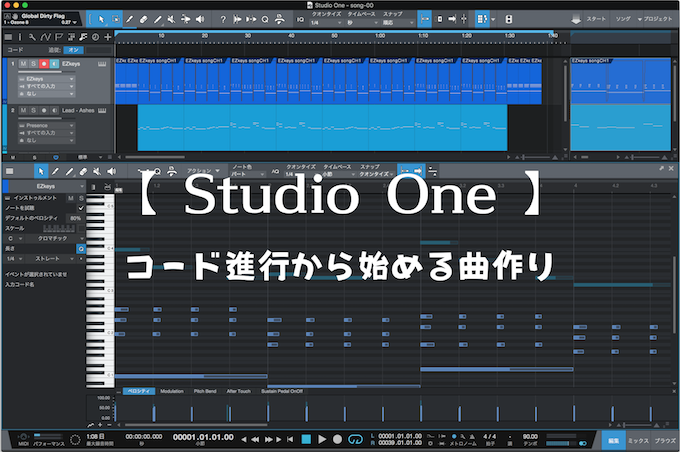Stop playback with the blue Stop button
The image size is (680, 452).
306,439
